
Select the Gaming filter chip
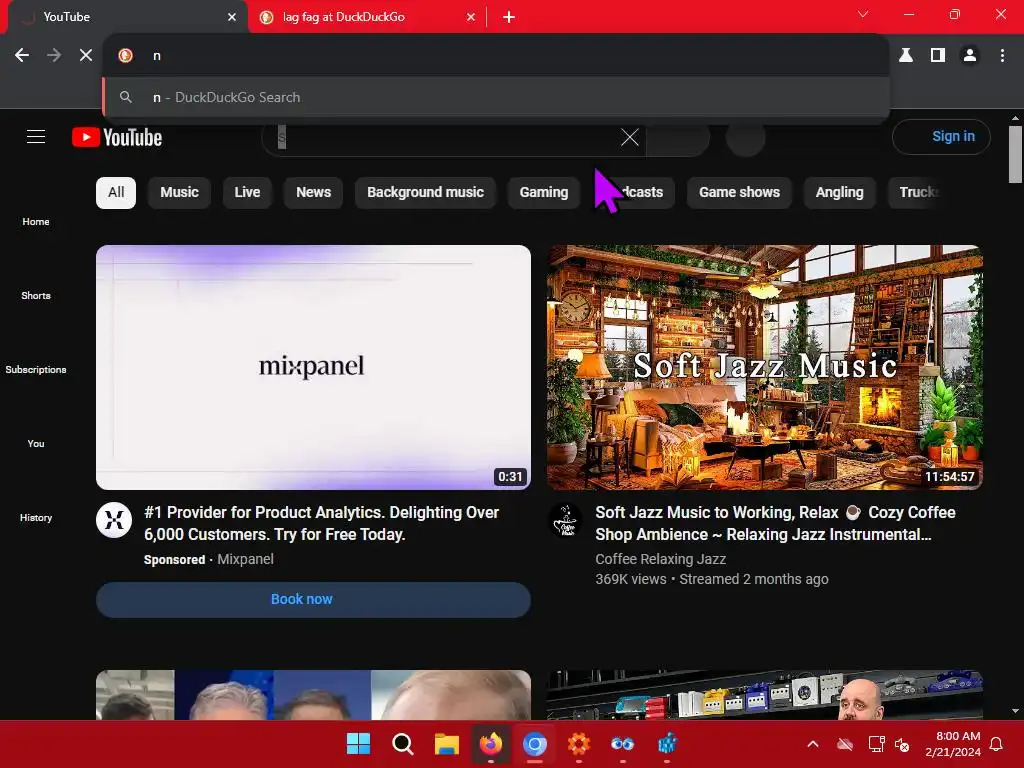544,193
